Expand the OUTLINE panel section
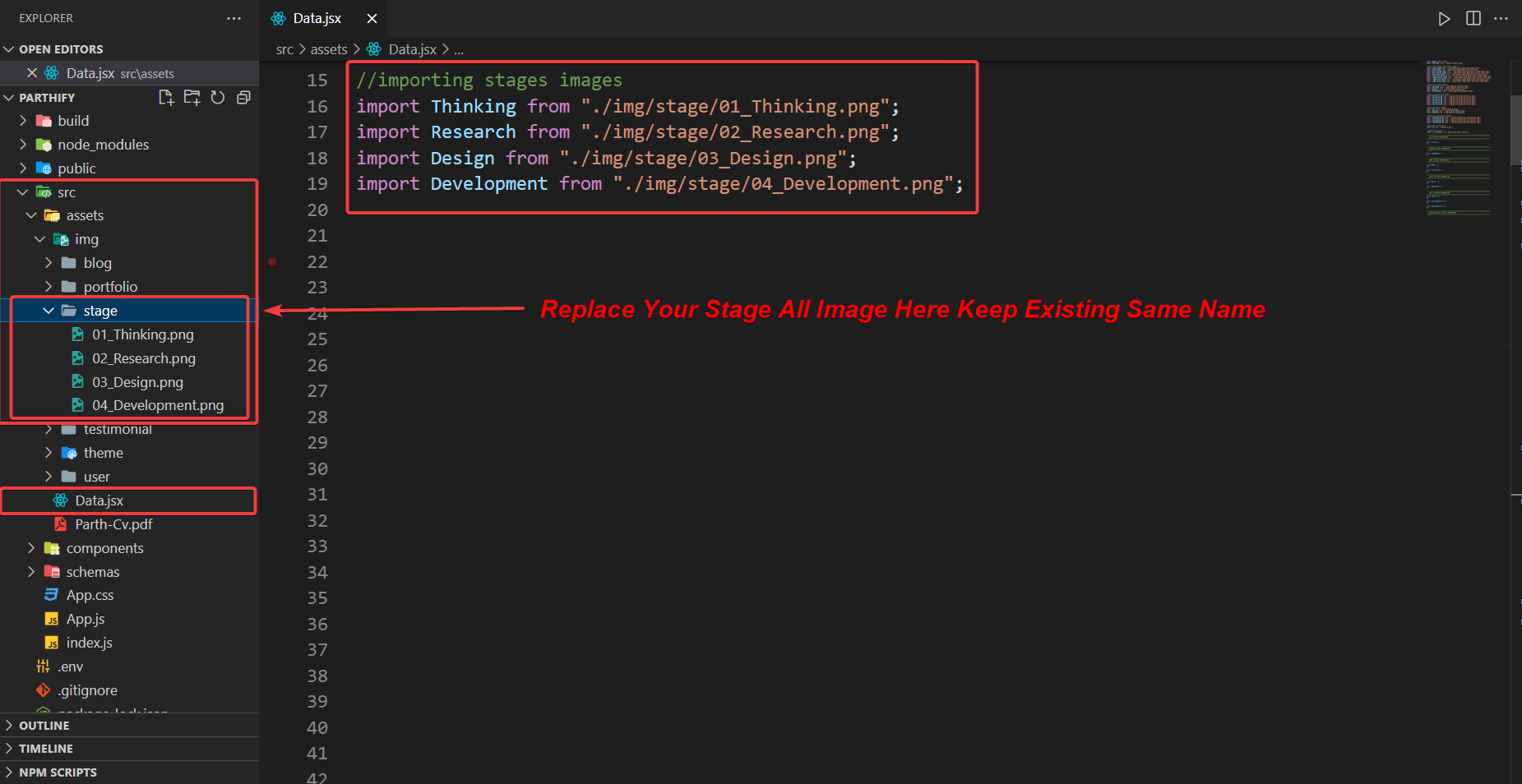This screenshot has width=1522, height=784. (x=44, y=726)
